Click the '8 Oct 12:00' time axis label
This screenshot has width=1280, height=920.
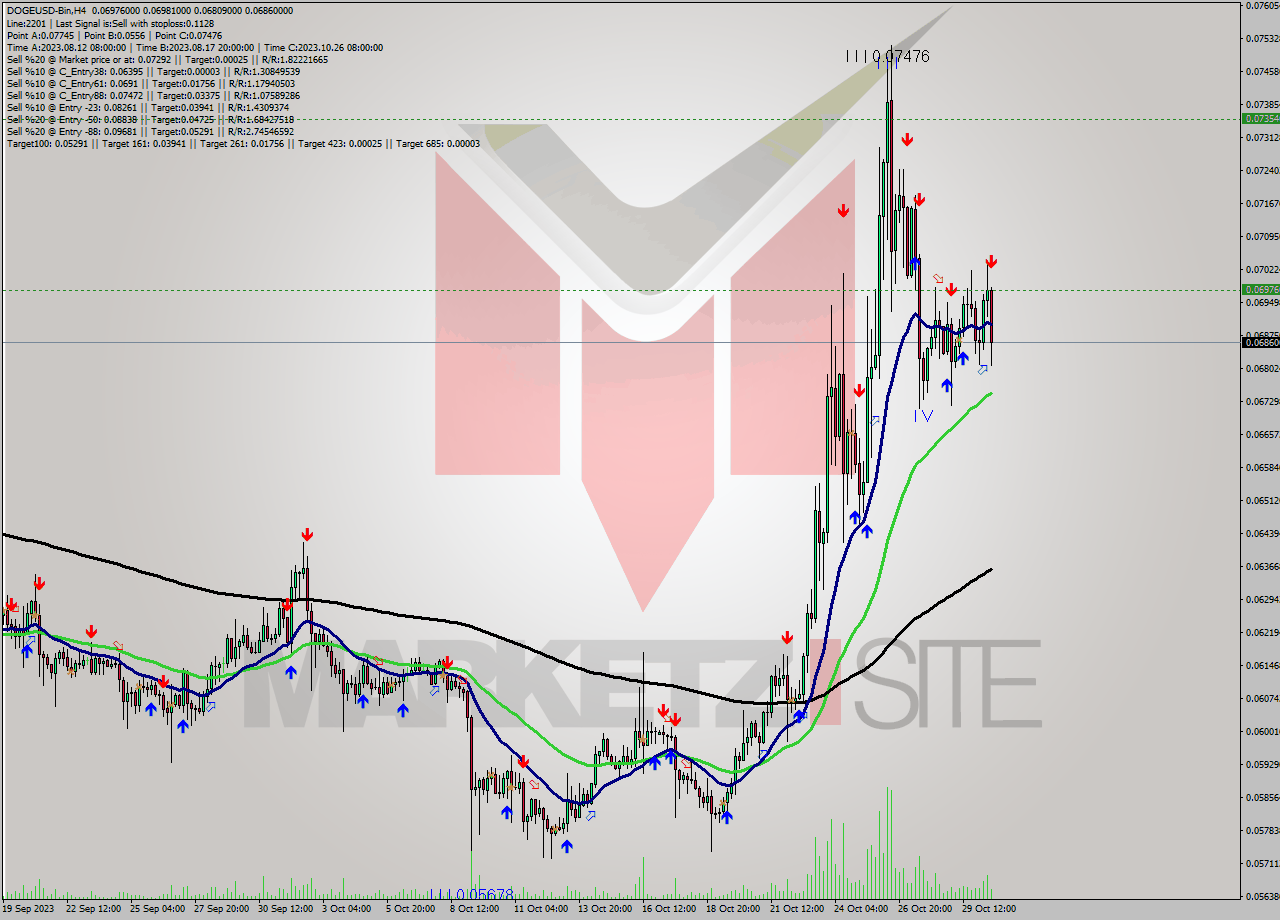coord(475,909)
